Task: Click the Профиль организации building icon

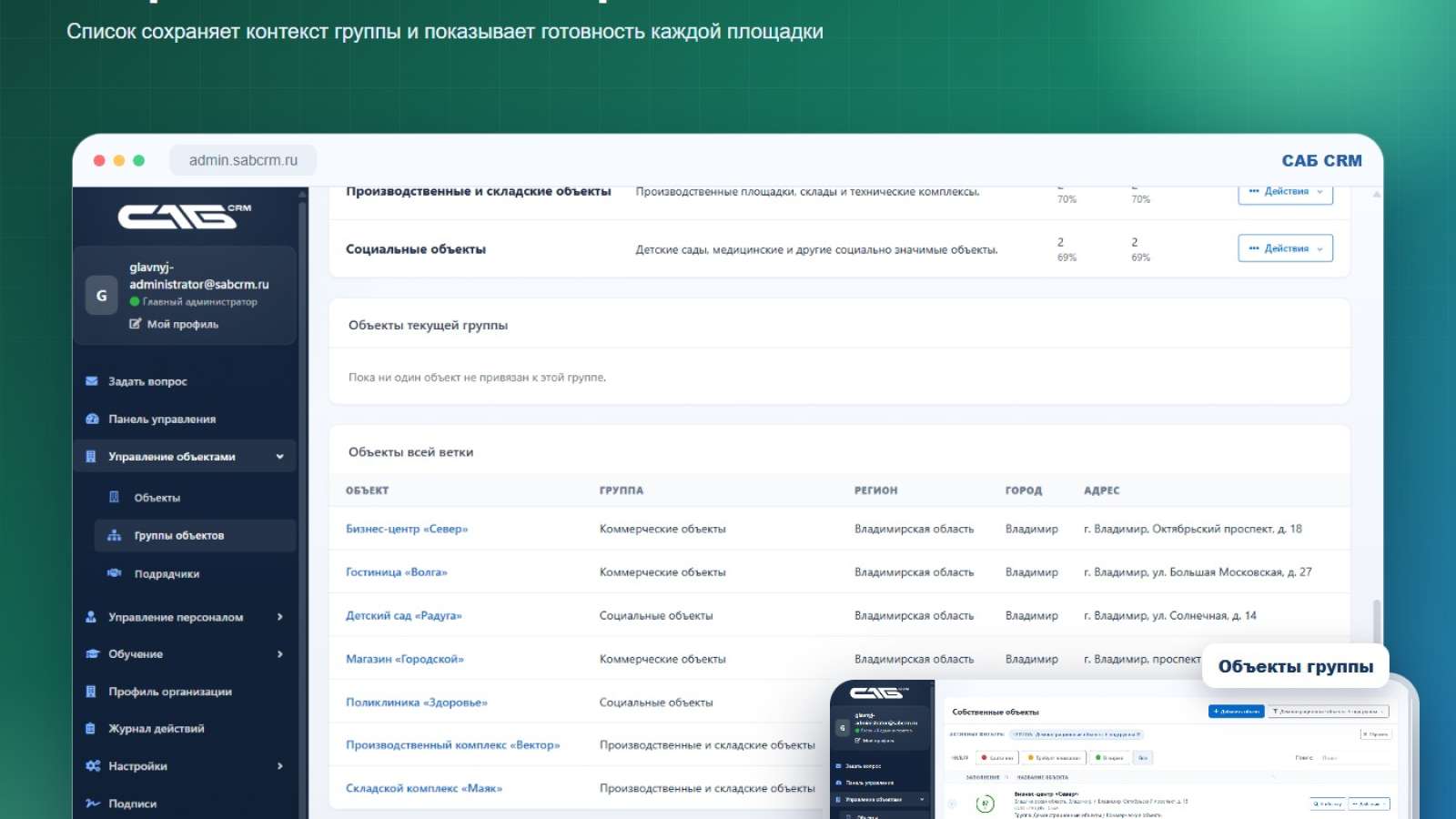Action: [91, 692]
